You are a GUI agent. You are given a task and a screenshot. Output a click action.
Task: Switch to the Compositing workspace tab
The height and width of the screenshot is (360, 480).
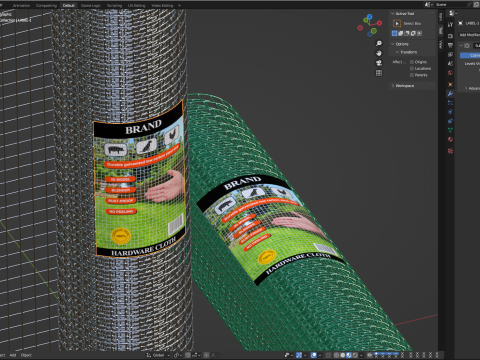point(46,5)
